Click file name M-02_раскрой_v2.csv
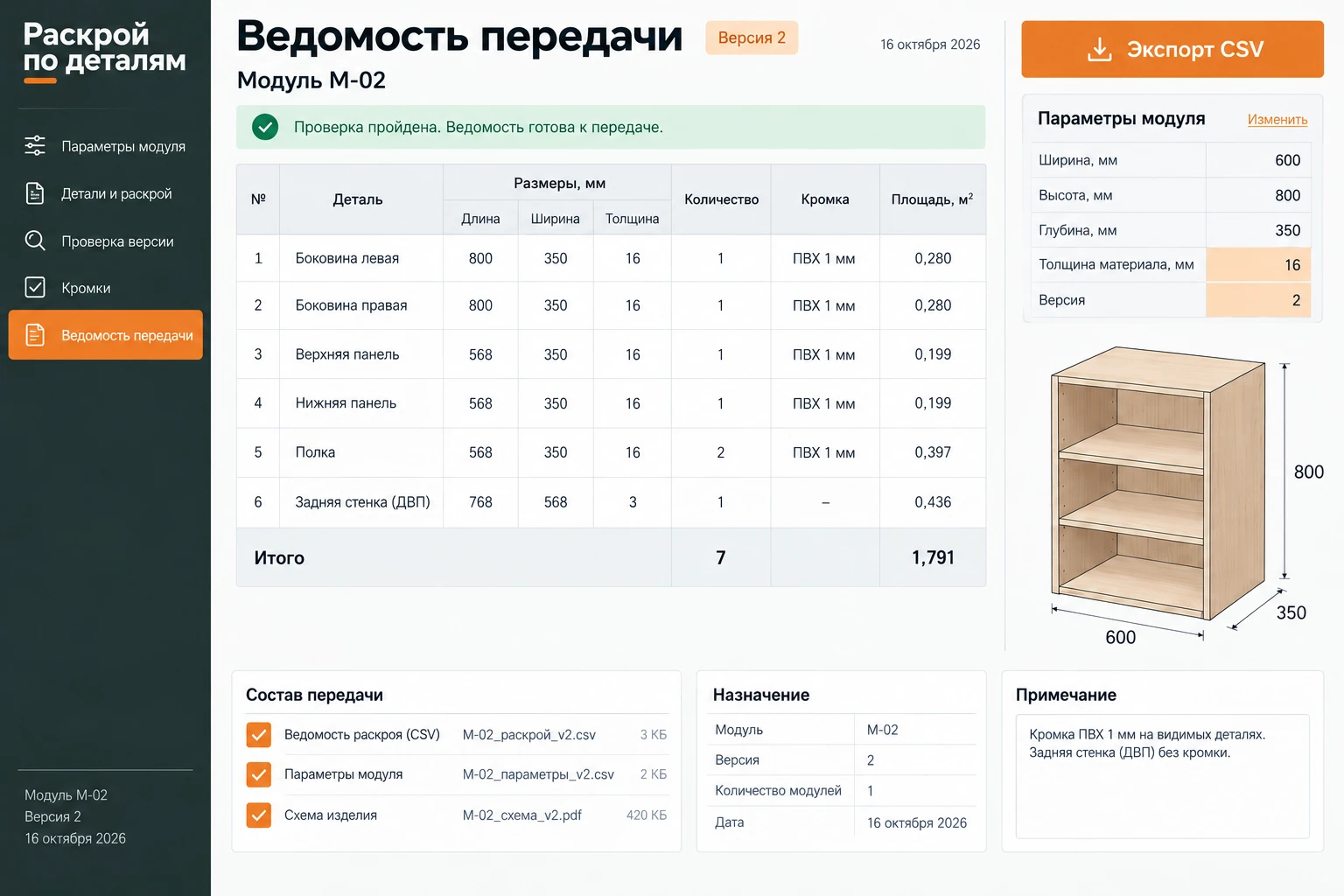The image size is (1344, 896). pos(529,735)
